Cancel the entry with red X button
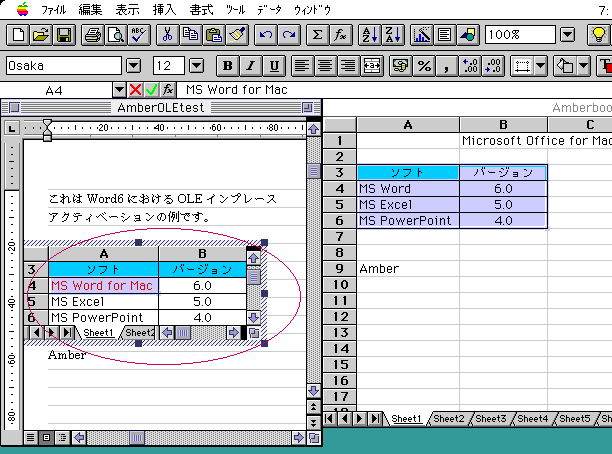 [135, 90]
